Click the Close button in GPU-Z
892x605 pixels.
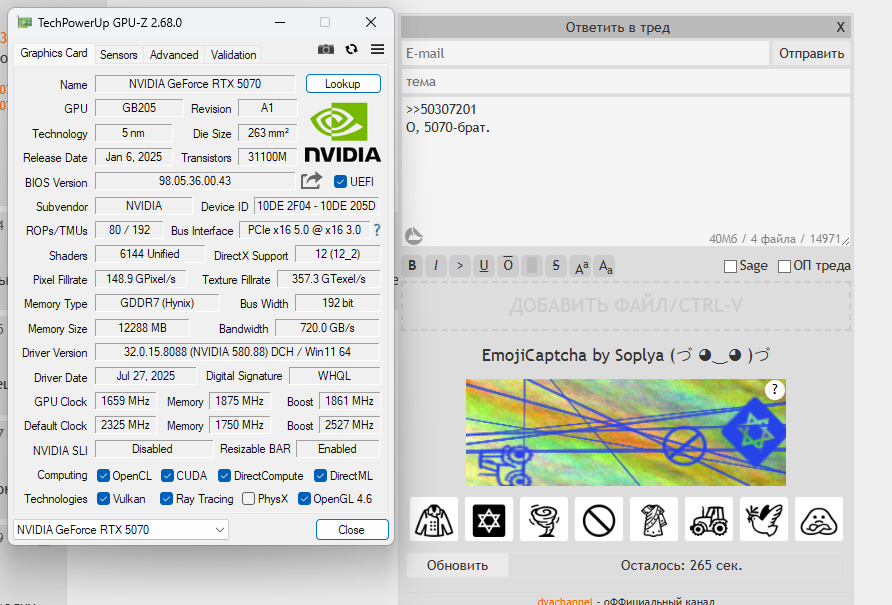click(352, 529)
